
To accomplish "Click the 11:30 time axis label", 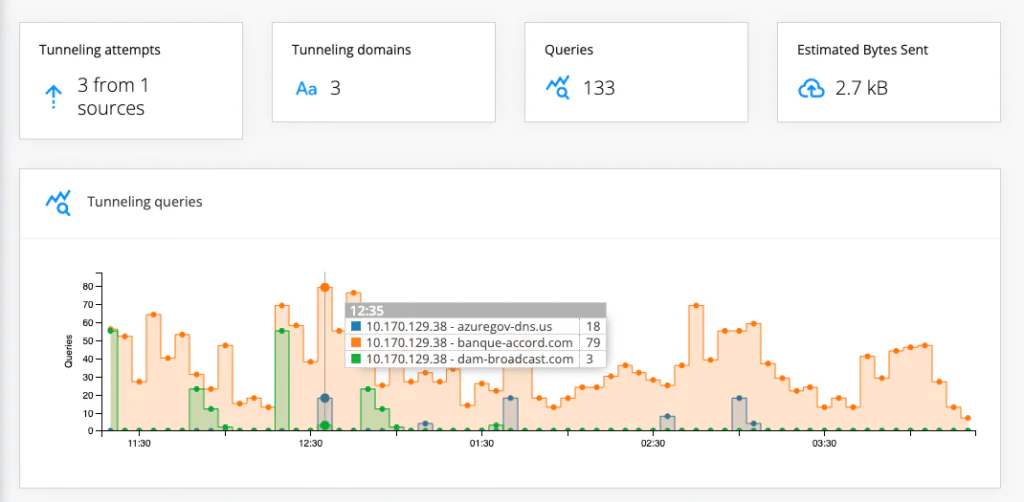I will tap(139, 444).
